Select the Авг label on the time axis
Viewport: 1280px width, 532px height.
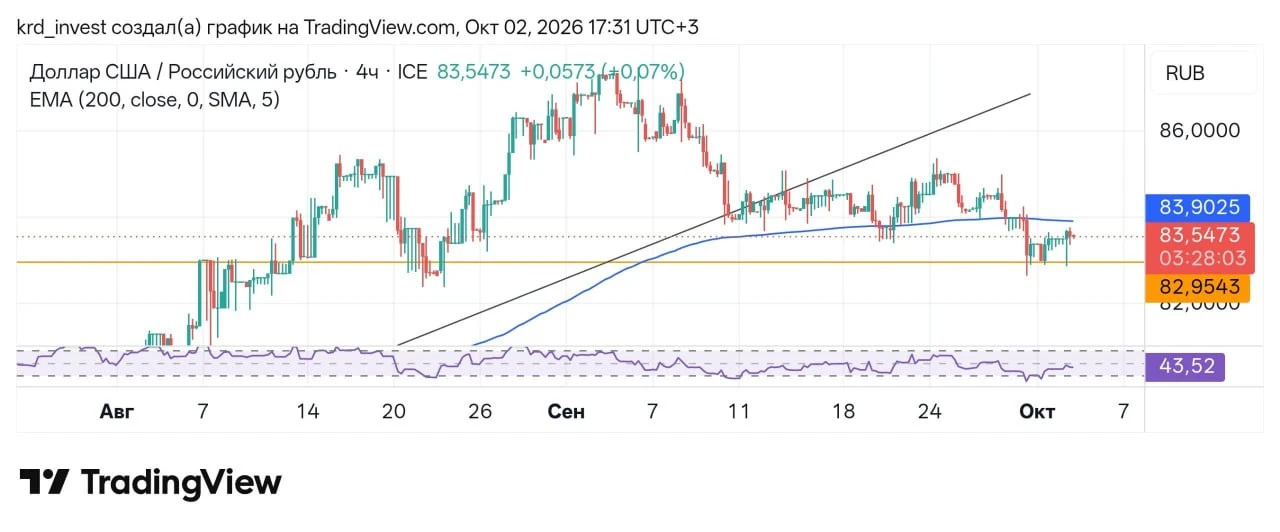coord(117,411)
